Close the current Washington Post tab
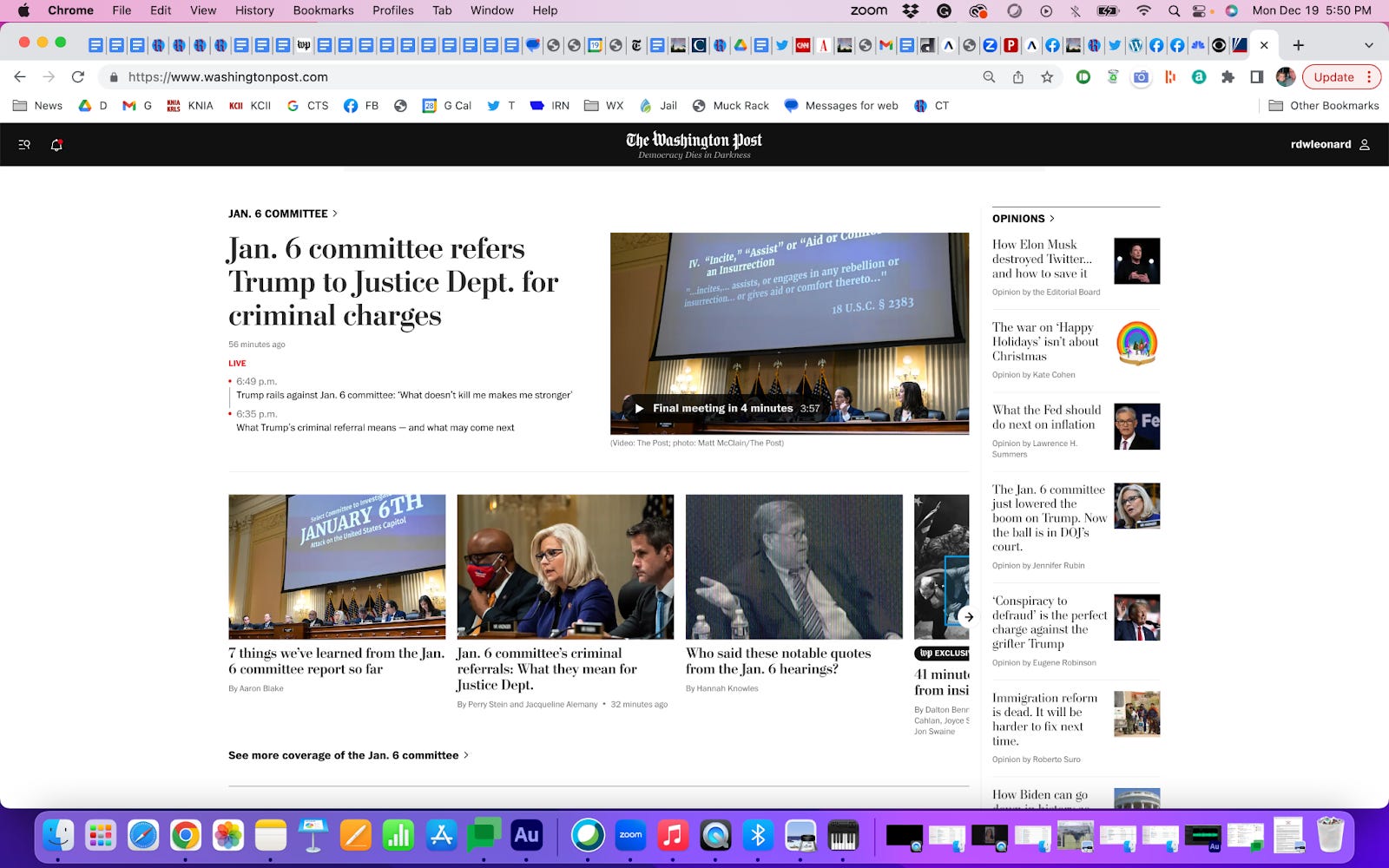Screen dimensions: 1389x868 click(x=1264, y=45)
